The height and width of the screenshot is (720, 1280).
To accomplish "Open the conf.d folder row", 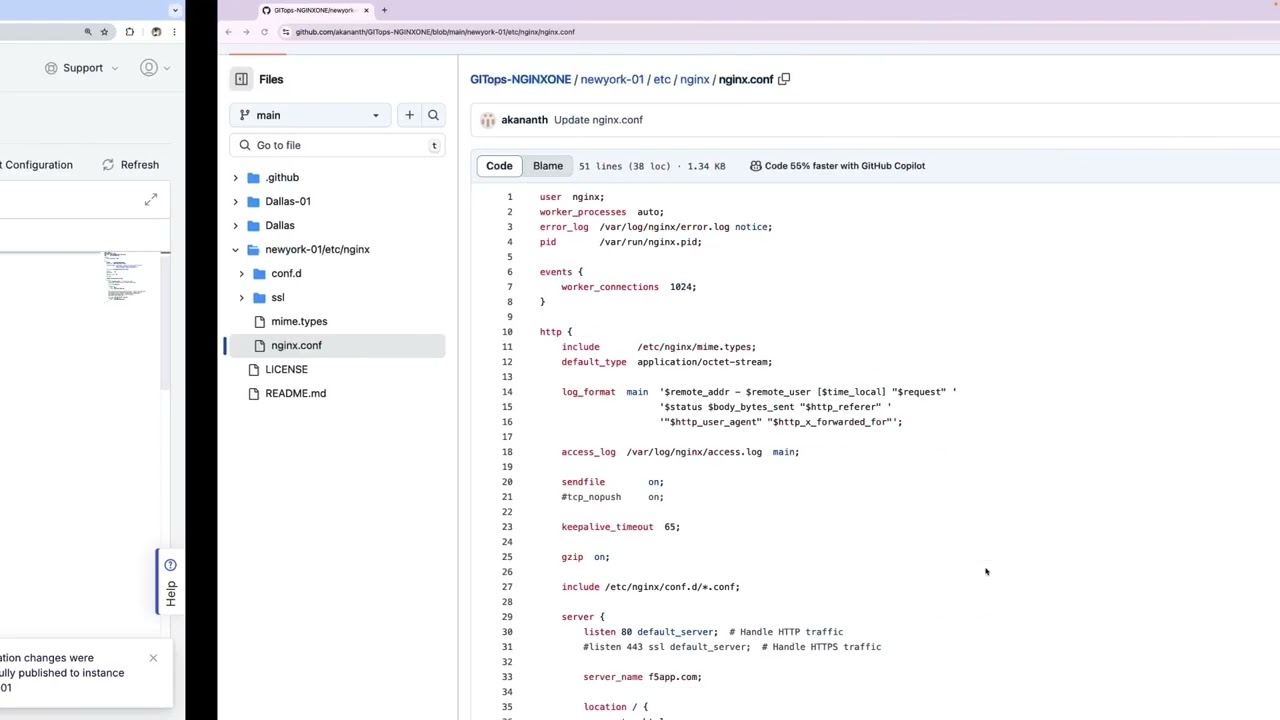I will coord(337,273).
